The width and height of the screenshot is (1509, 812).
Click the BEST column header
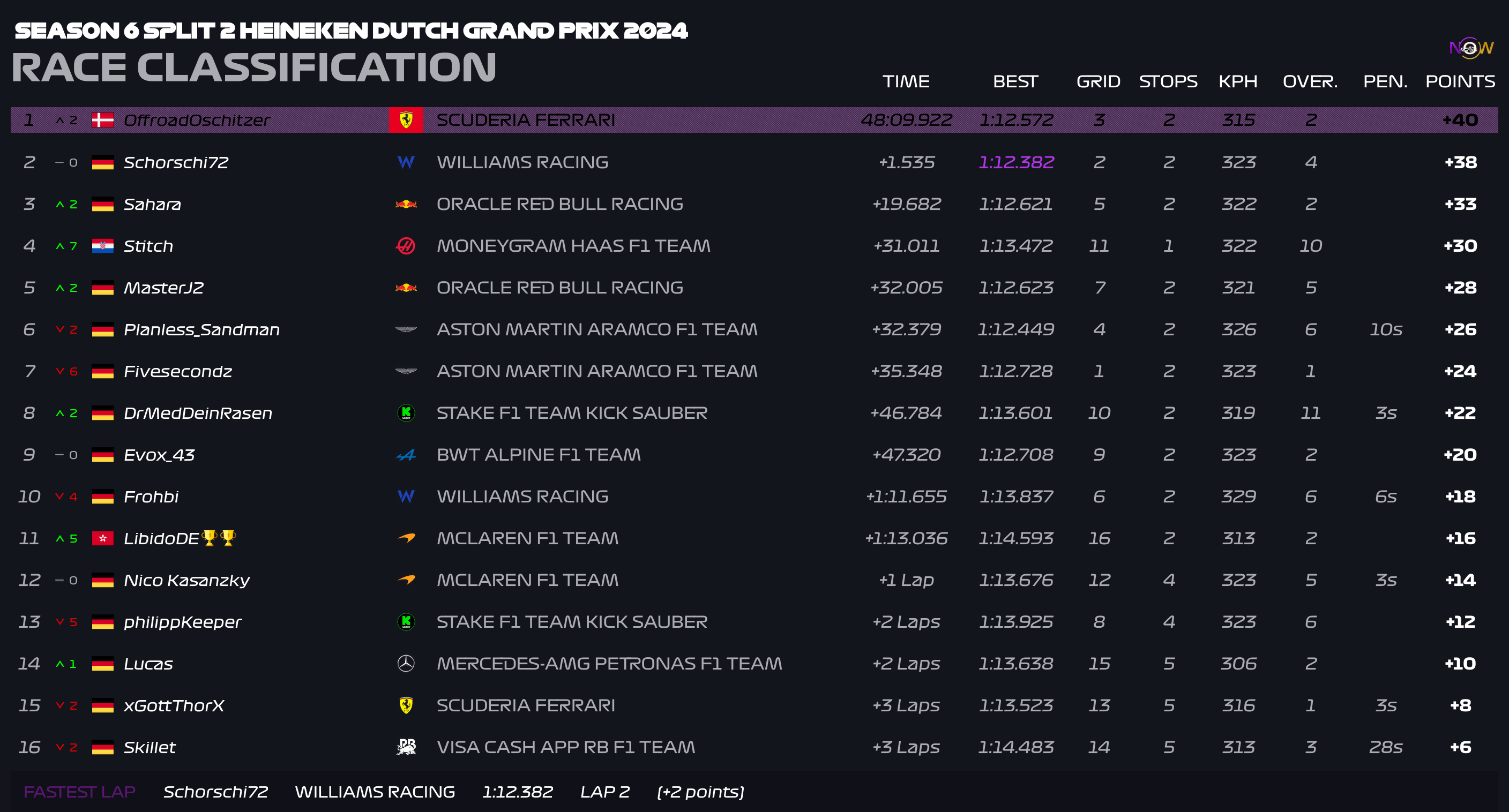pos(1015,81)
